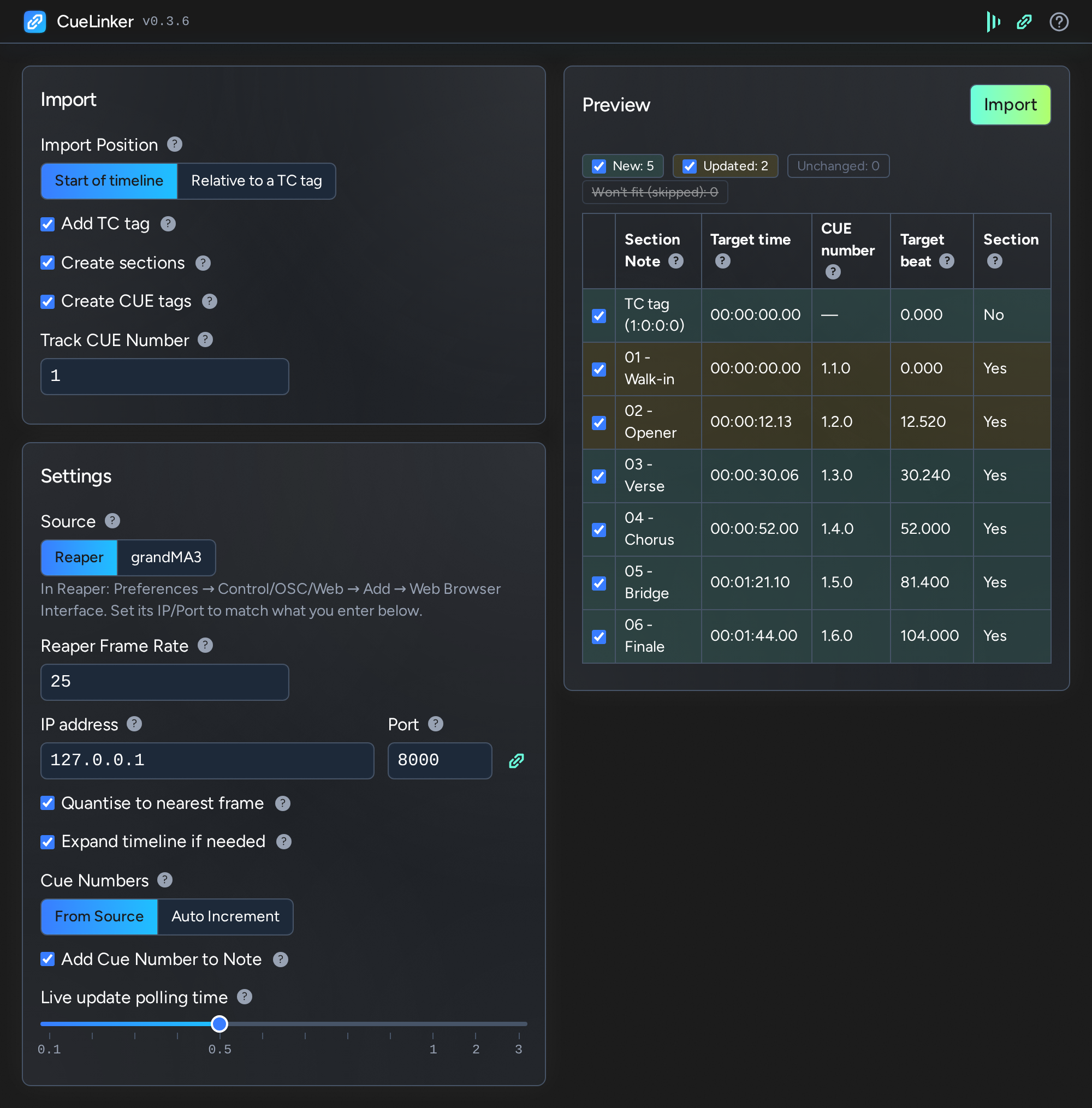
Task: Show help for Section column
Action: (994, 261)
